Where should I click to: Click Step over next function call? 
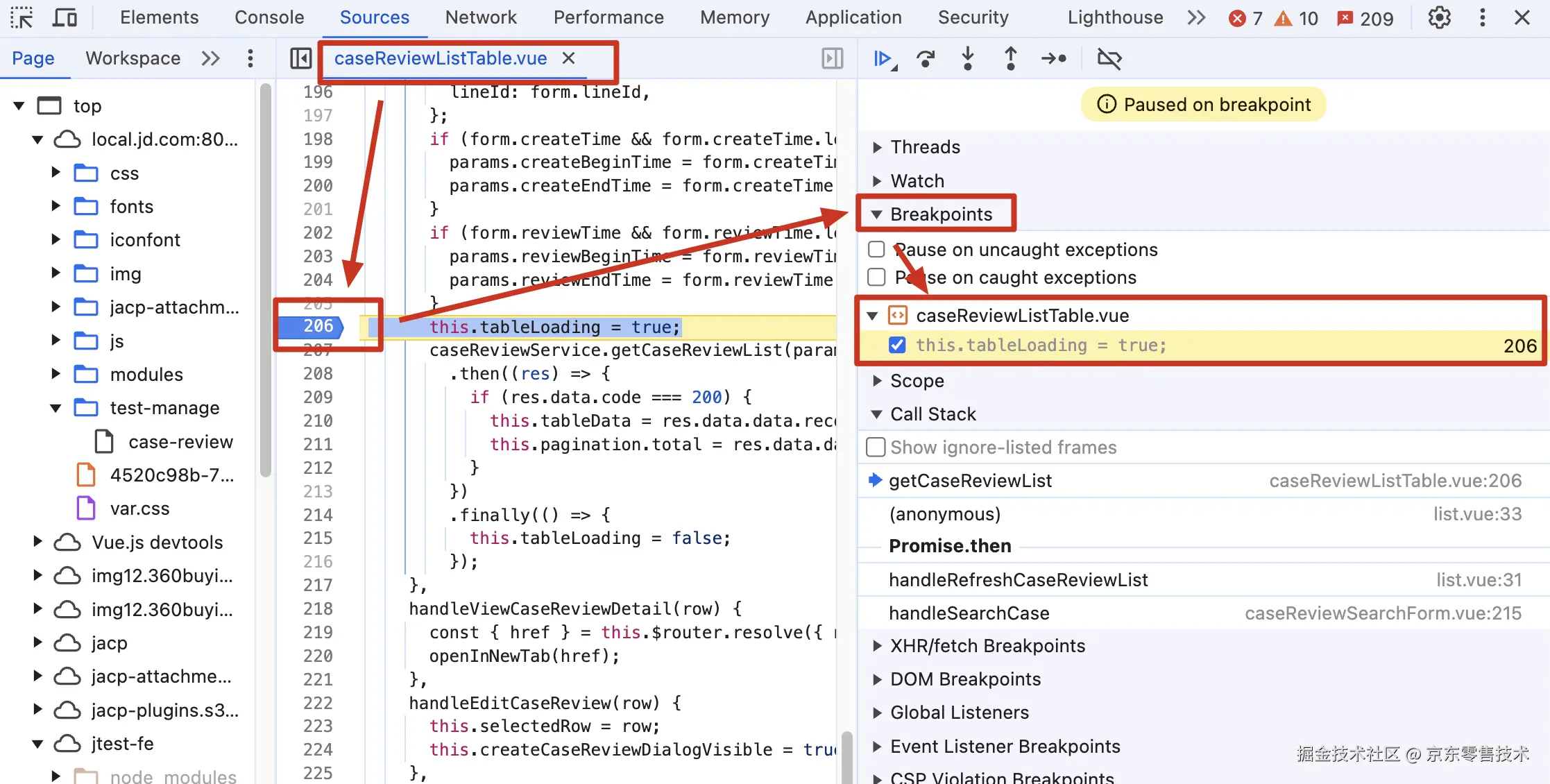pos(926,59)
